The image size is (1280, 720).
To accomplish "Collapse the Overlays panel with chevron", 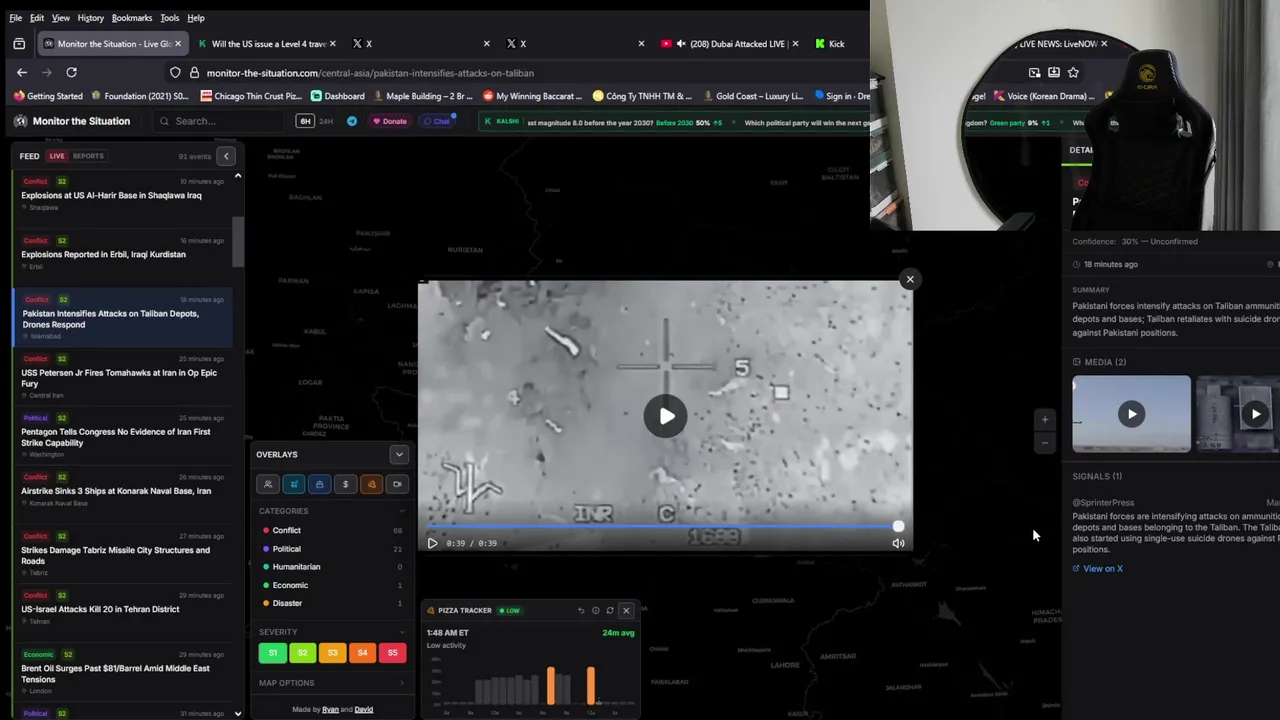I will tap(399, 454).
